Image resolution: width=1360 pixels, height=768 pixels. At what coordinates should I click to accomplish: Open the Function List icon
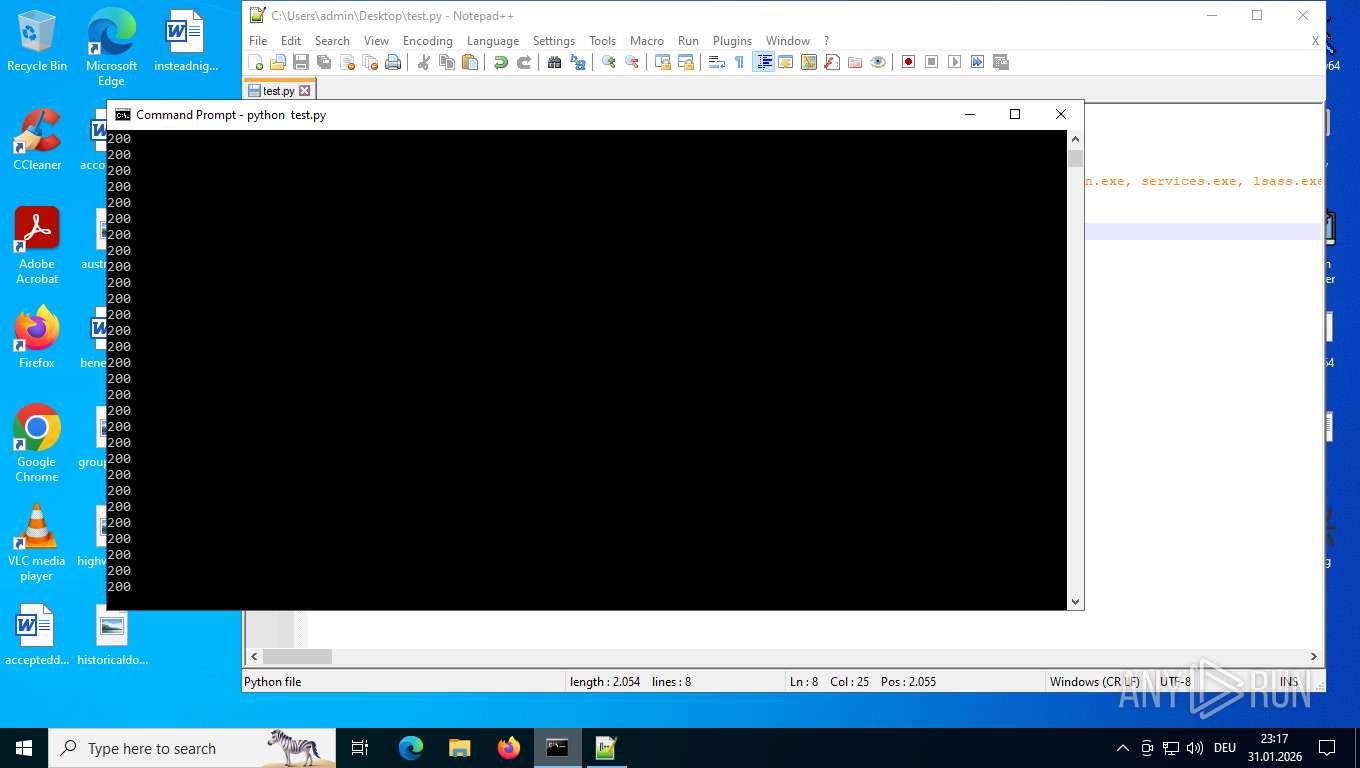click(x=832, y=62)
